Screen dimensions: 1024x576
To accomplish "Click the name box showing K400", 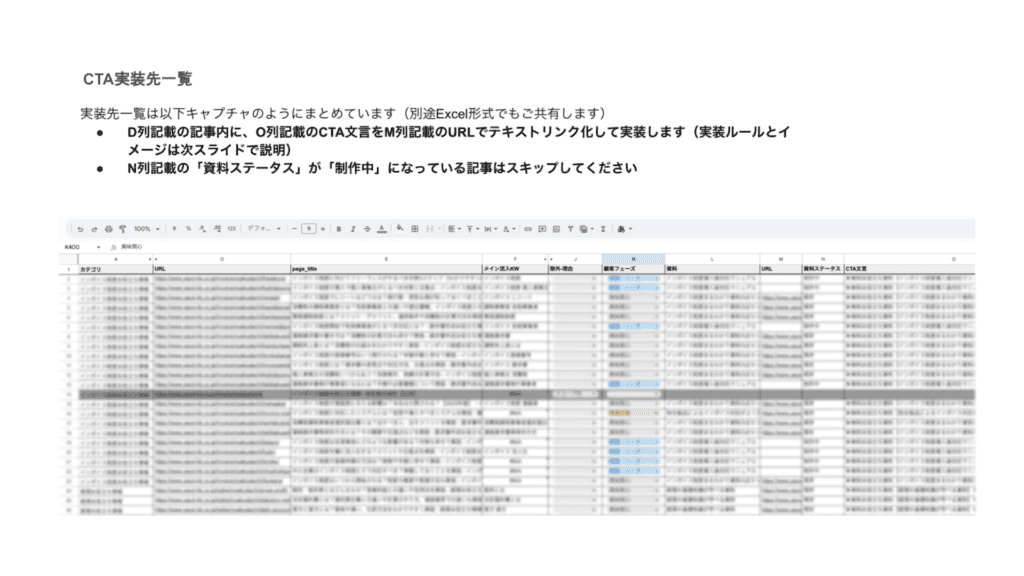I will click(72, 247).
